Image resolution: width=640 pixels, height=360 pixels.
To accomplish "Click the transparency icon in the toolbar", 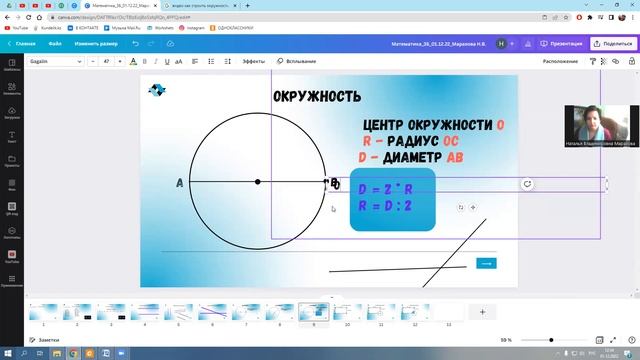I will (604, 61).
